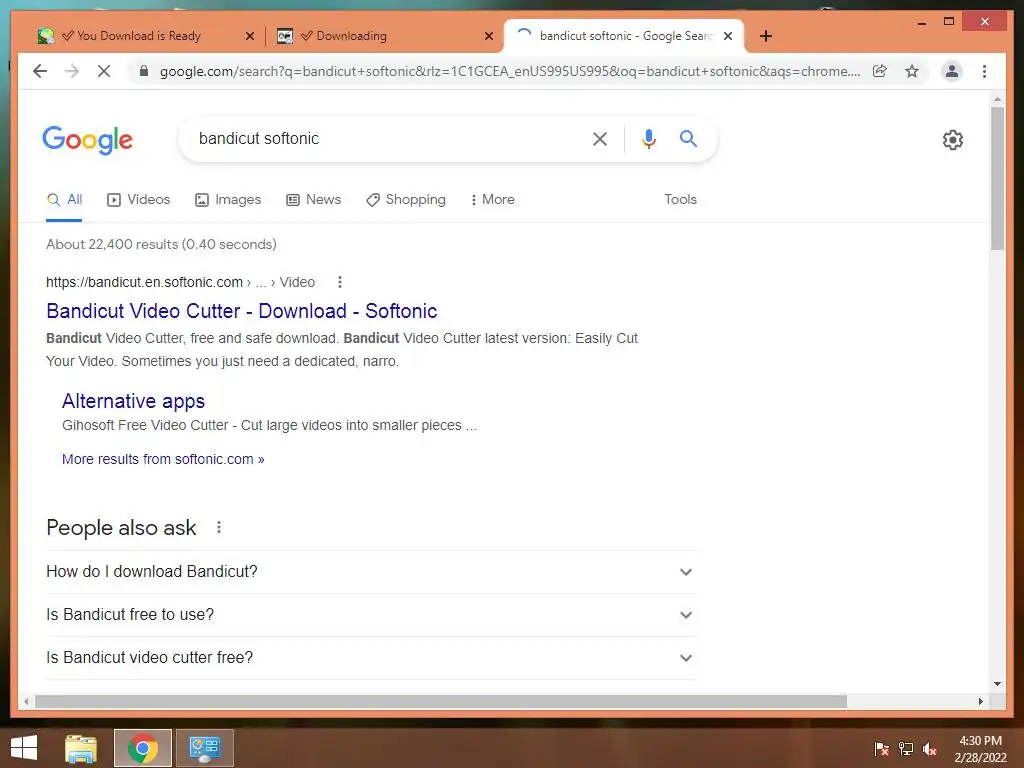Click the horizontal scrollbar thumb

click(x=441, y=701)
